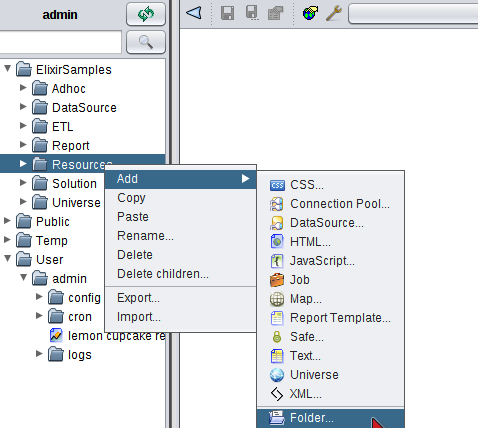This screenshot has width=478, height=428.
Task: Expand the logs folder arrow
Action: (39, 354)
